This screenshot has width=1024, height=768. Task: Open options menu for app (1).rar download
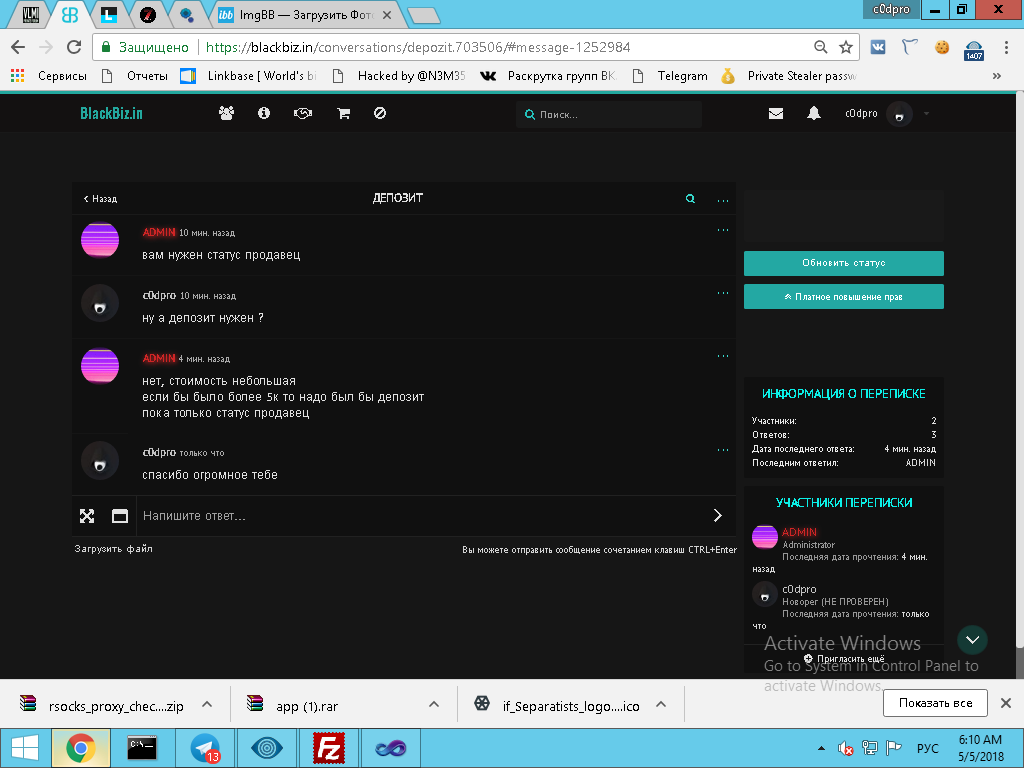tap(433, 704)
